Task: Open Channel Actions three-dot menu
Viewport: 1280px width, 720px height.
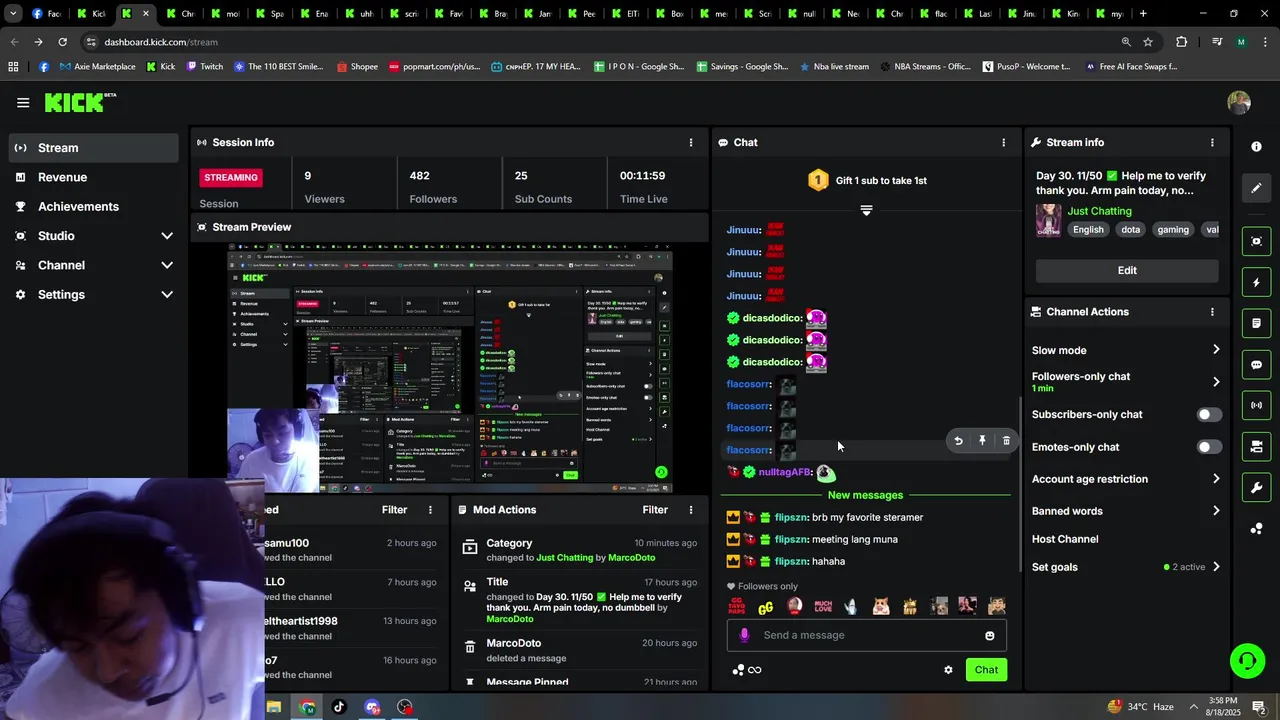Action: click(1212, 312)
